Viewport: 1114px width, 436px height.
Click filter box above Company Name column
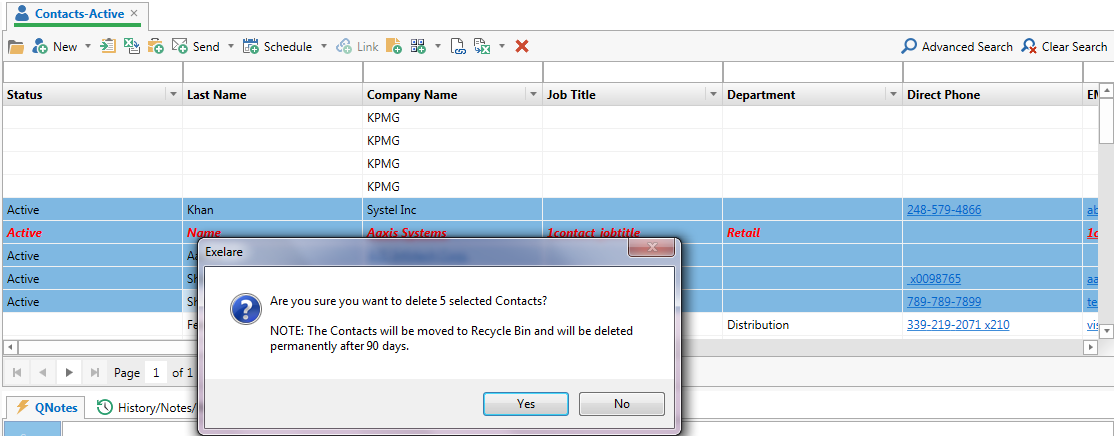coord(453,72)
